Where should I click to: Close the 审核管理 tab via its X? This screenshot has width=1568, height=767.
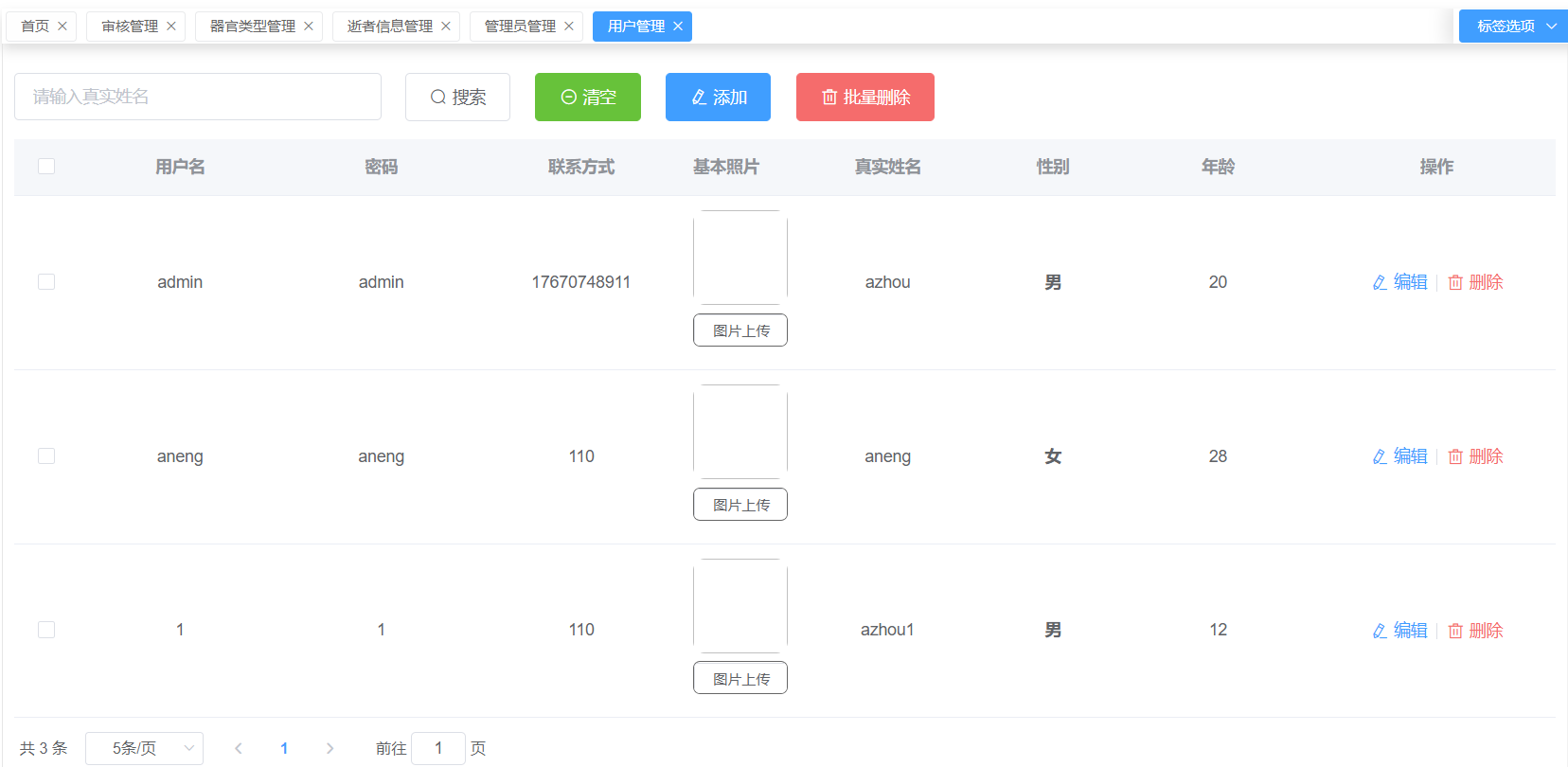pyautogui.click(x=171, y=27)
